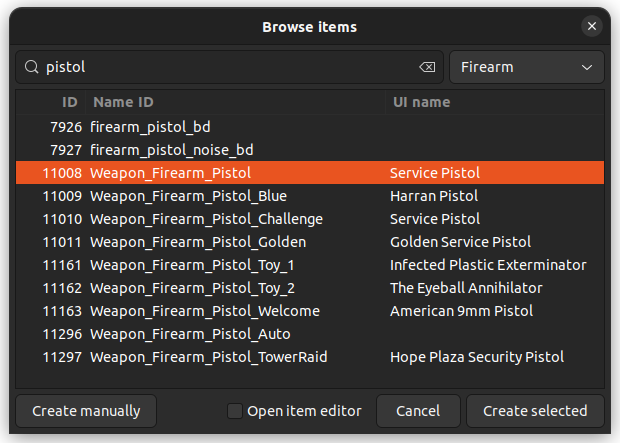This screenshot has width=620, height=443.
Task: Choose the American 9mm Pistol entry
Action: (461, 311)
